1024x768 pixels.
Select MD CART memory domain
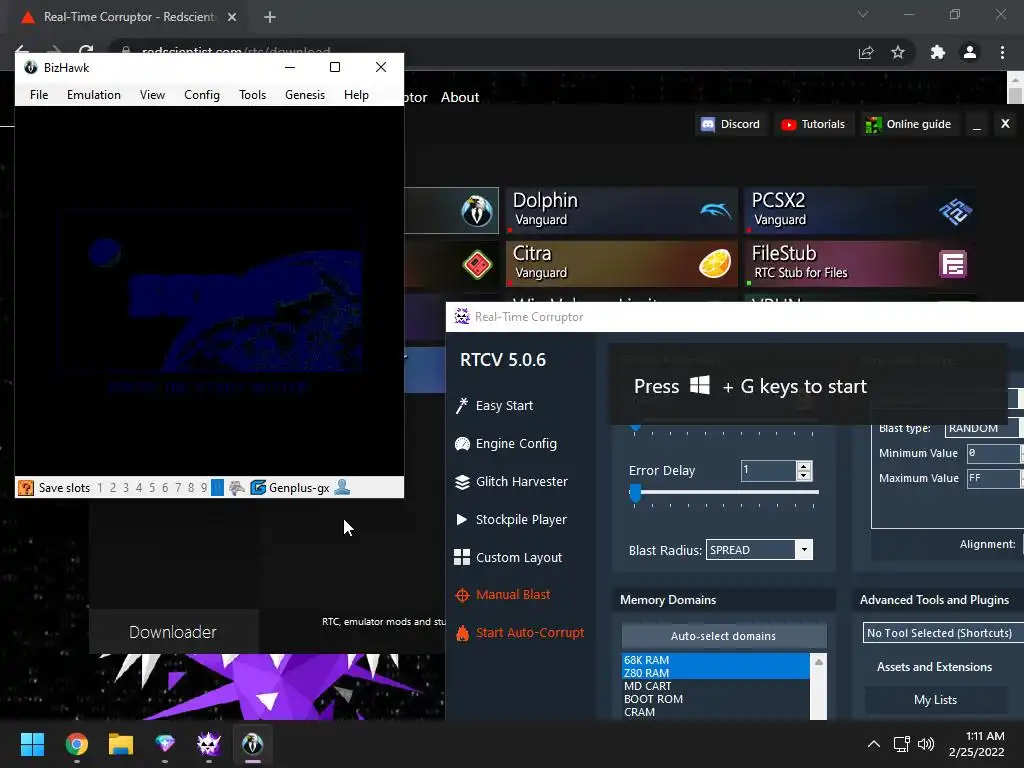(x=716, y=686)
